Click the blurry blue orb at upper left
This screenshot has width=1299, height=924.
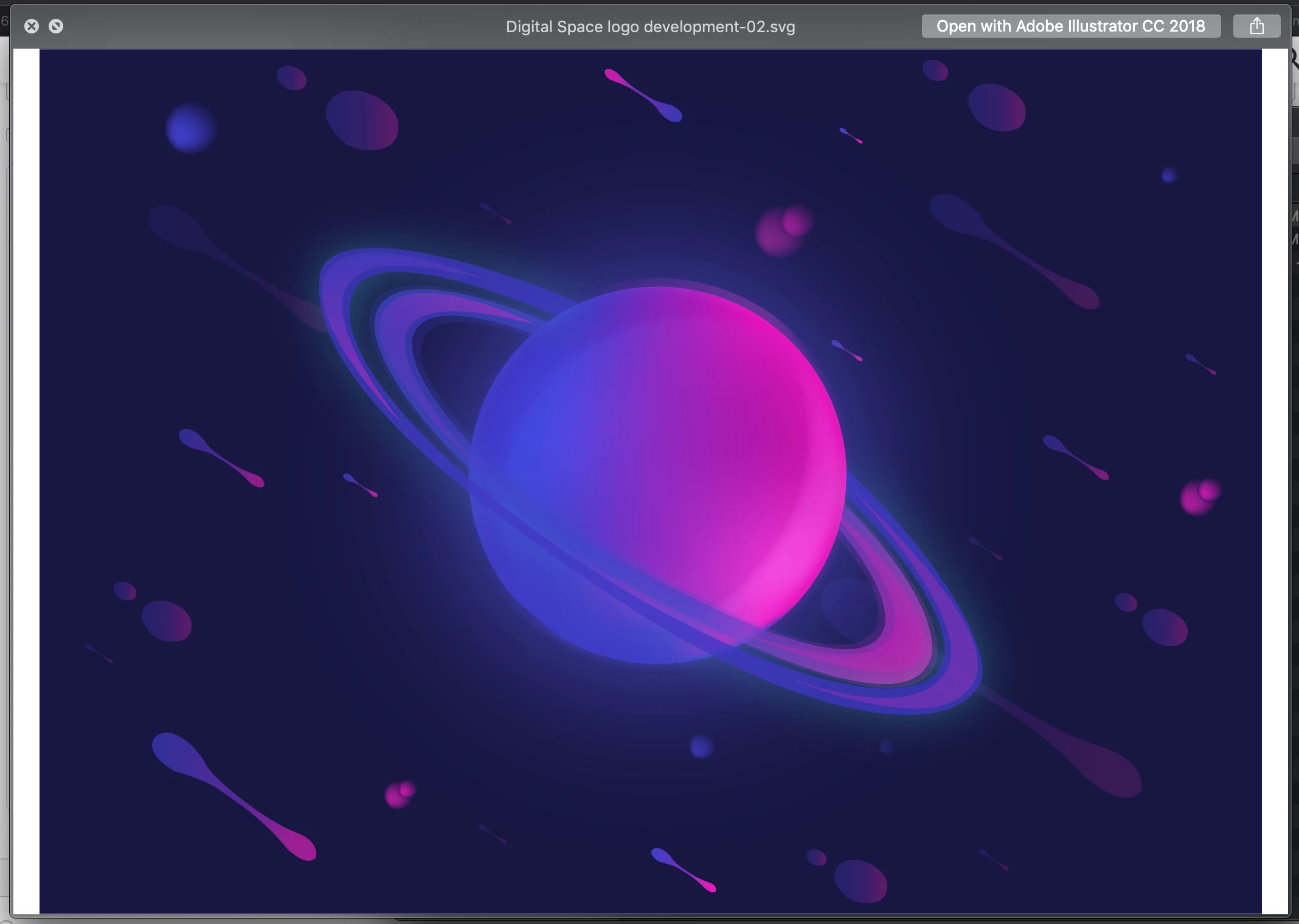coord(191,128)
